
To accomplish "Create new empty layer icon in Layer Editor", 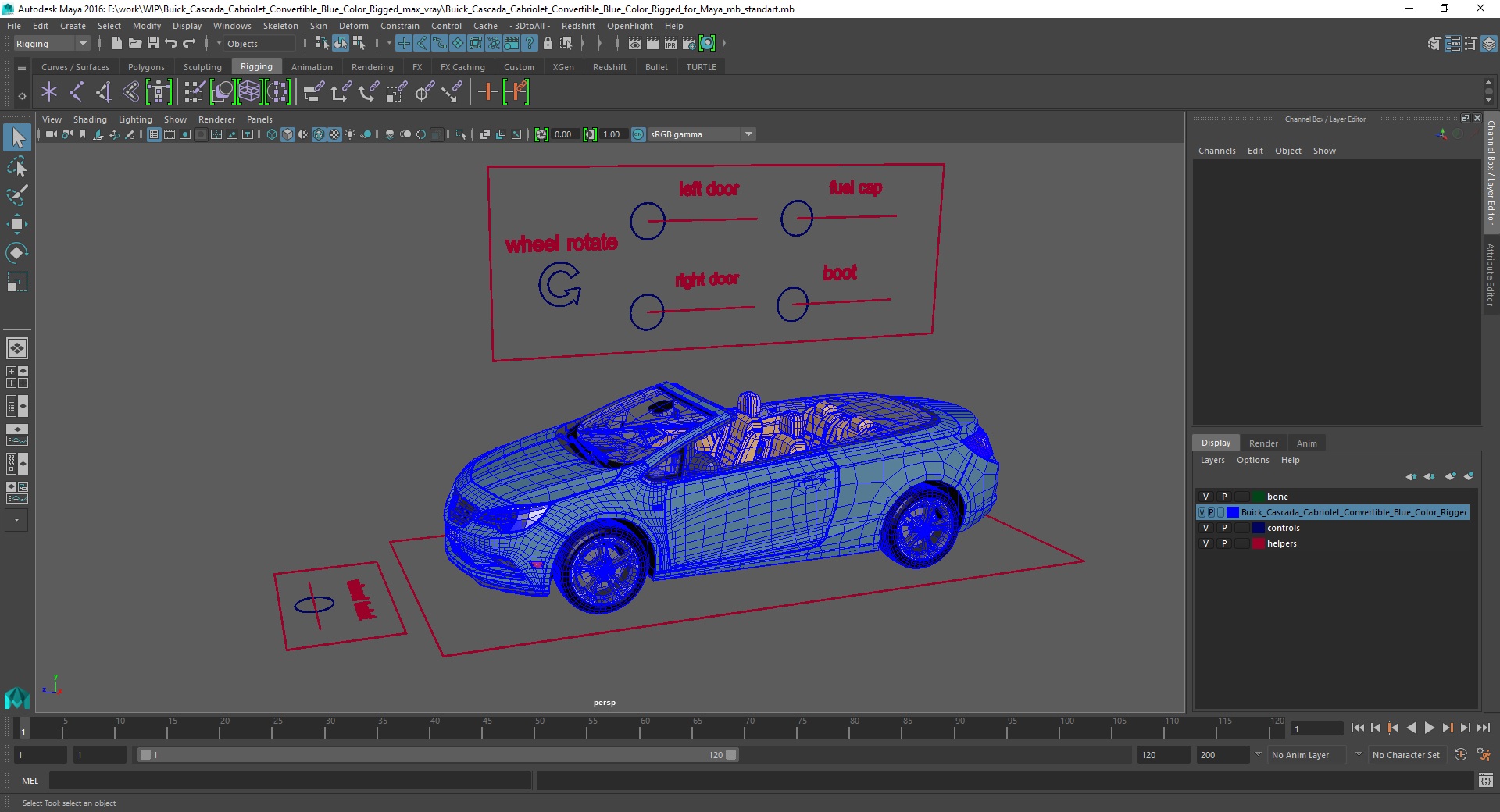I will click(x=1450, y=476).
